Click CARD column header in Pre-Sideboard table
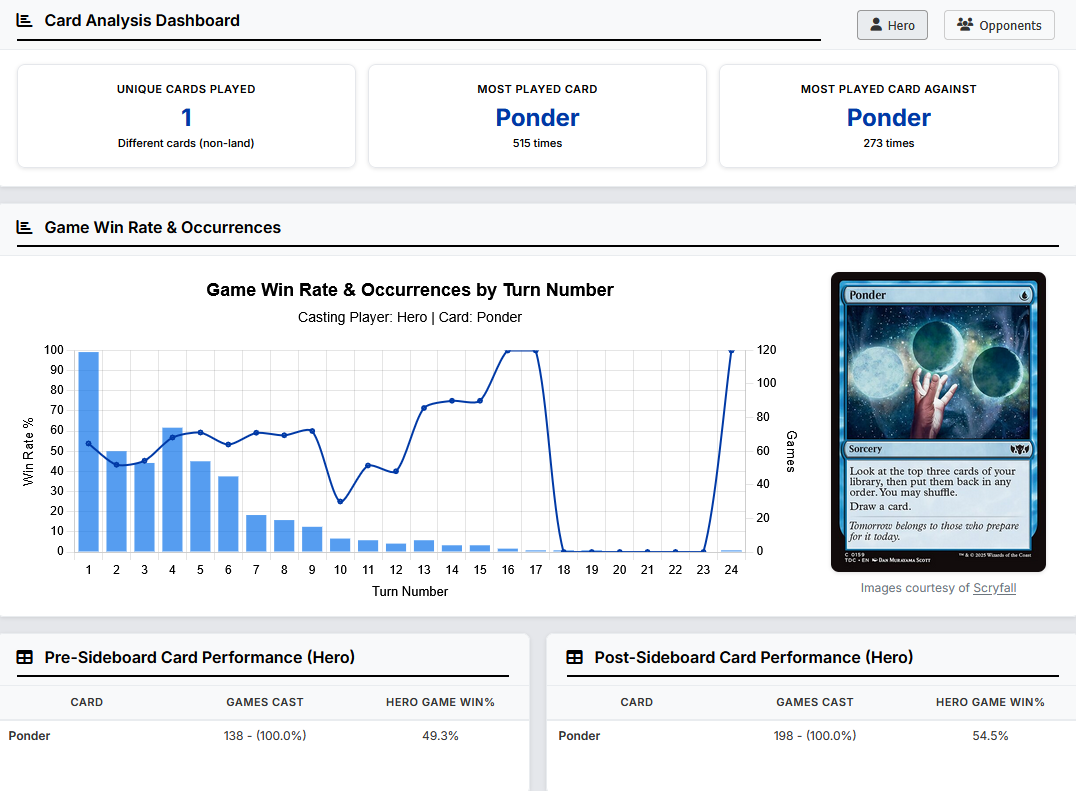Viewport: 1076px width, 791px height. click(86, 703)
